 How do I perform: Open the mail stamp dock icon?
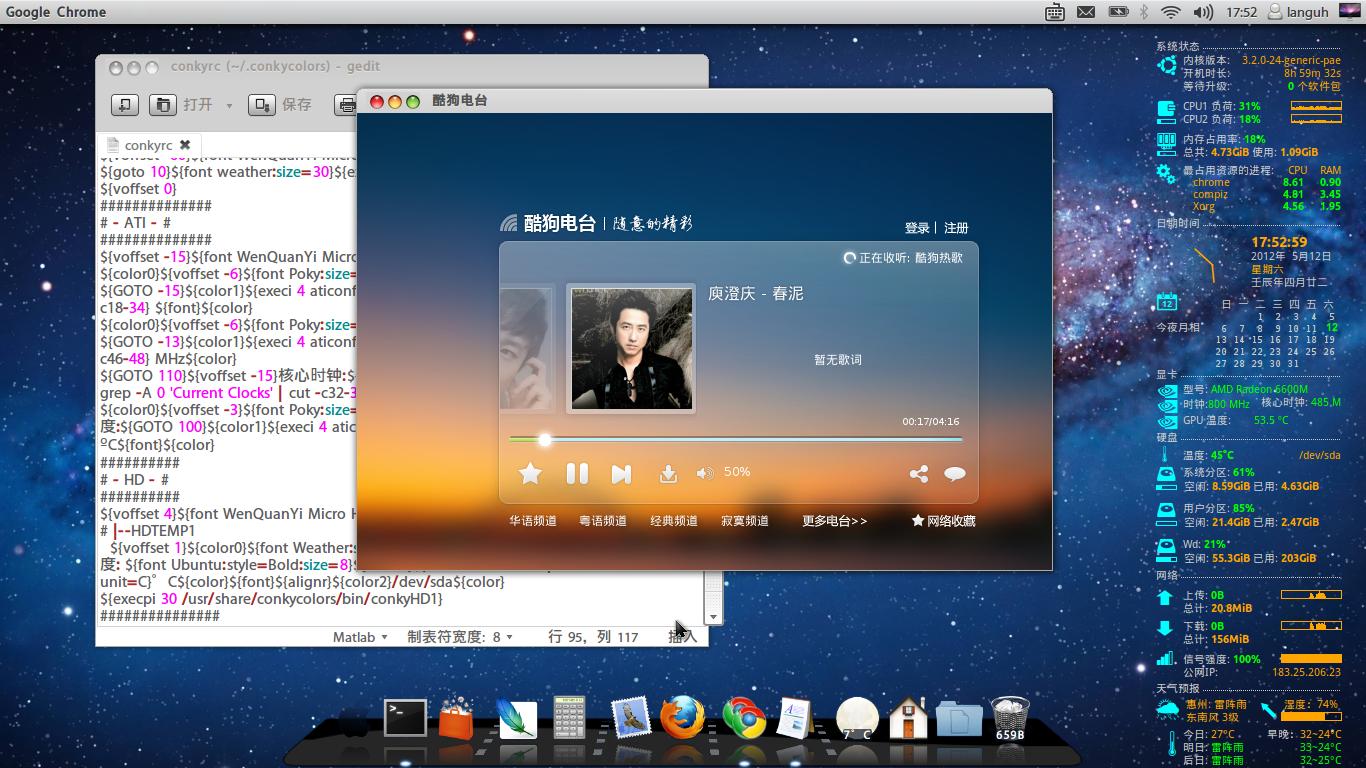(x=631, y=718)
